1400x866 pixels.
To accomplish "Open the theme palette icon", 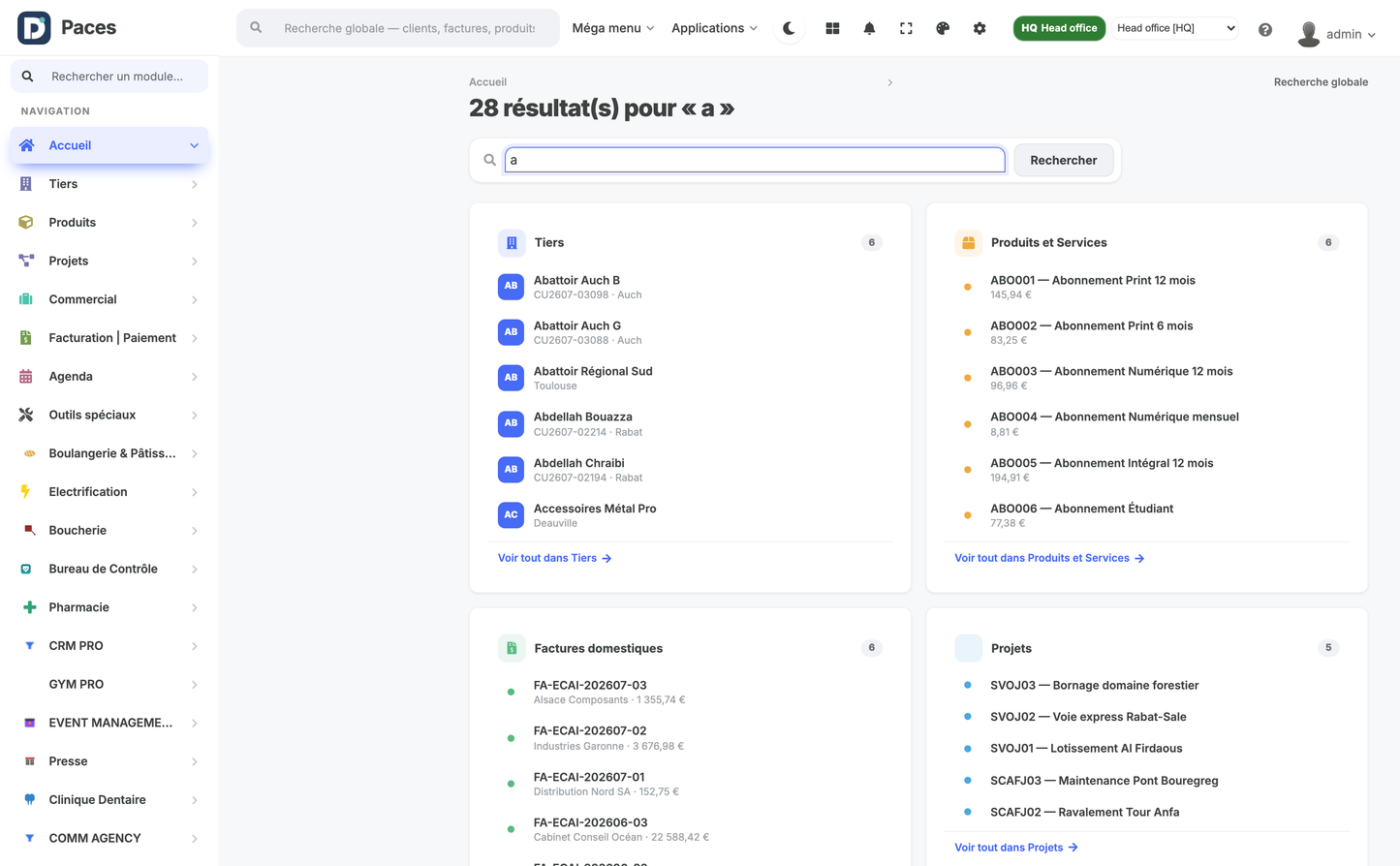I will [943, 28].
